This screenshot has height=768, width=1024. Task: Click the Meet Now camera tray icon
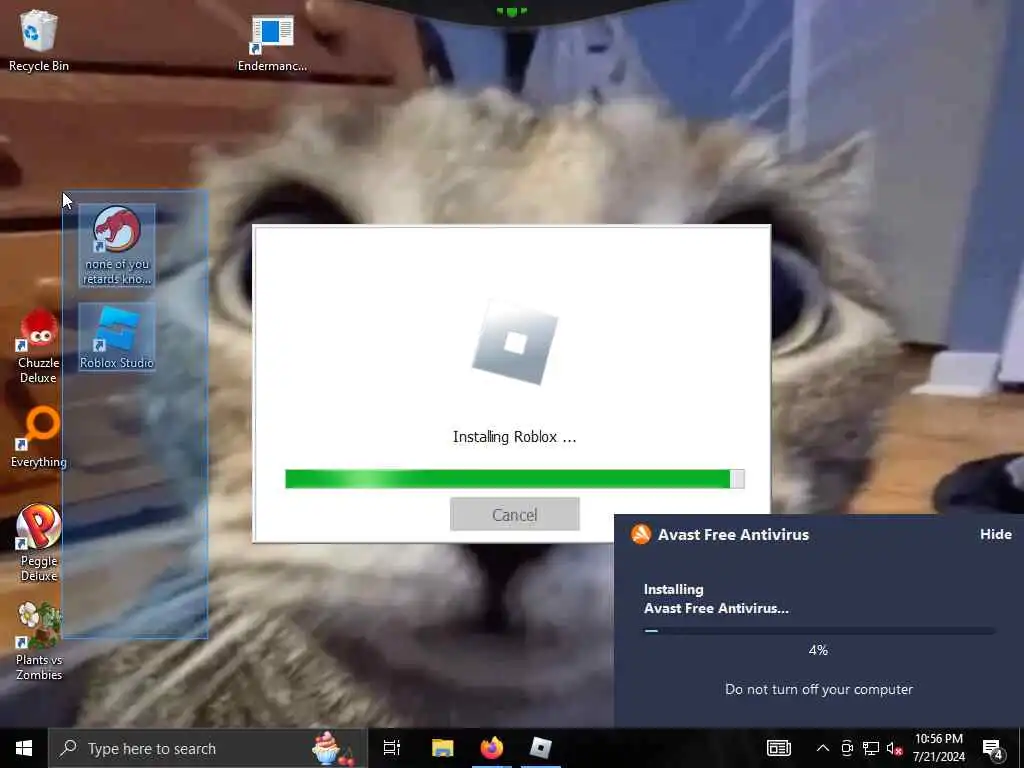(x=847, y=748)
